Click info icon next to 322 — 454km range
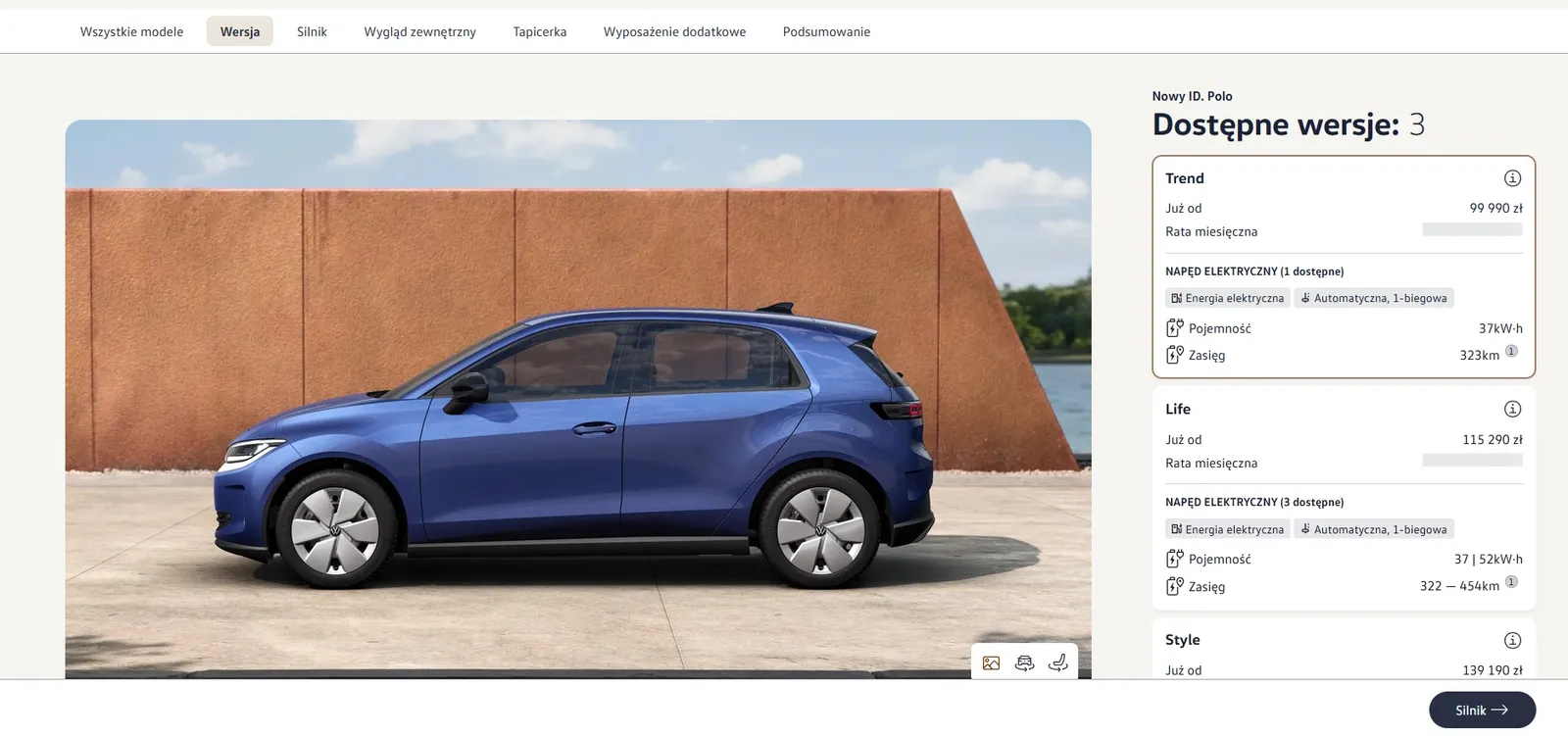This screenshot has width=1568, height=736. [x=1511, y=582]
